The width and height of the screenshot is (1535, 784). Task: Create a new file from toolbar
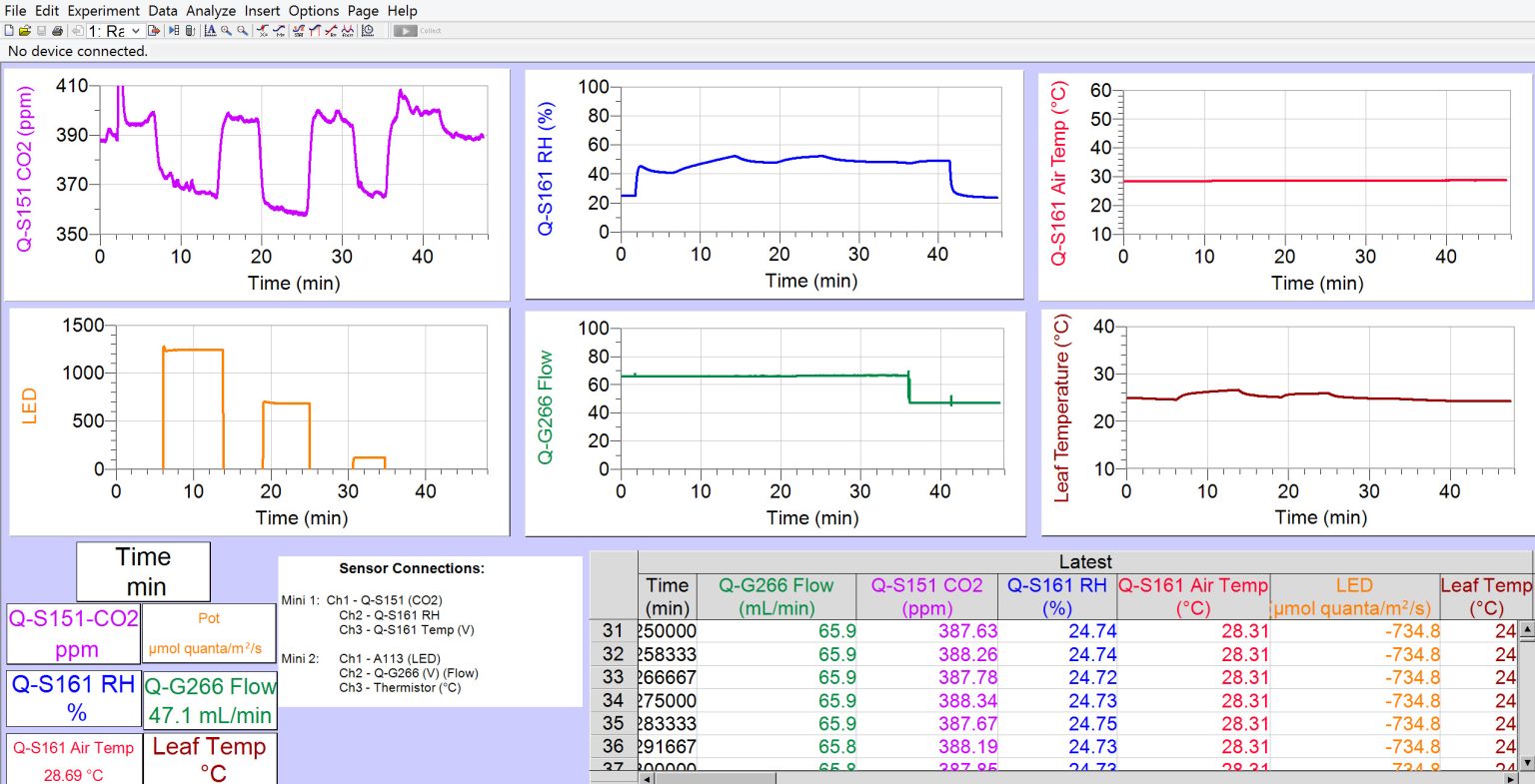(9, 31)
